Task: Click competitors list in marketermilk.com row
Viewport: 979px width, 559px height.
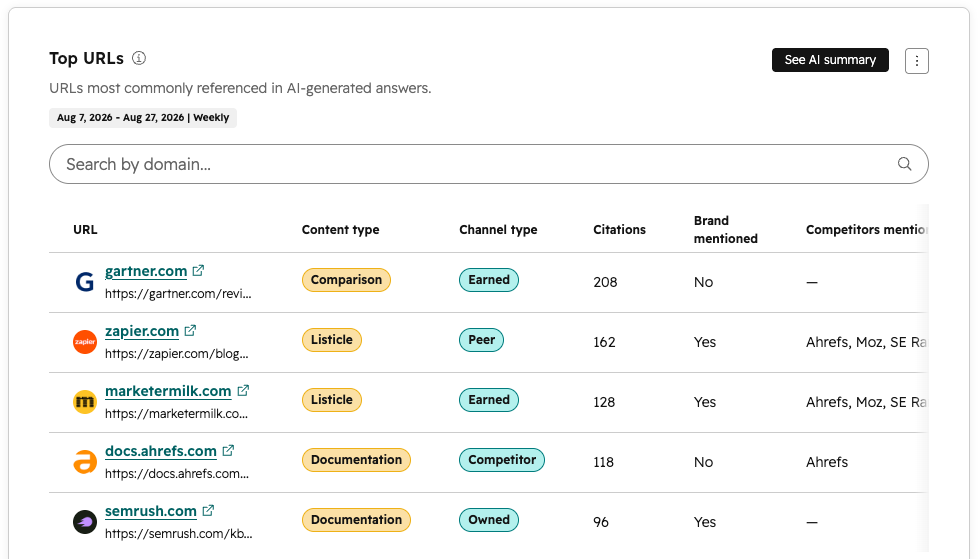Action: pos(867,402)
